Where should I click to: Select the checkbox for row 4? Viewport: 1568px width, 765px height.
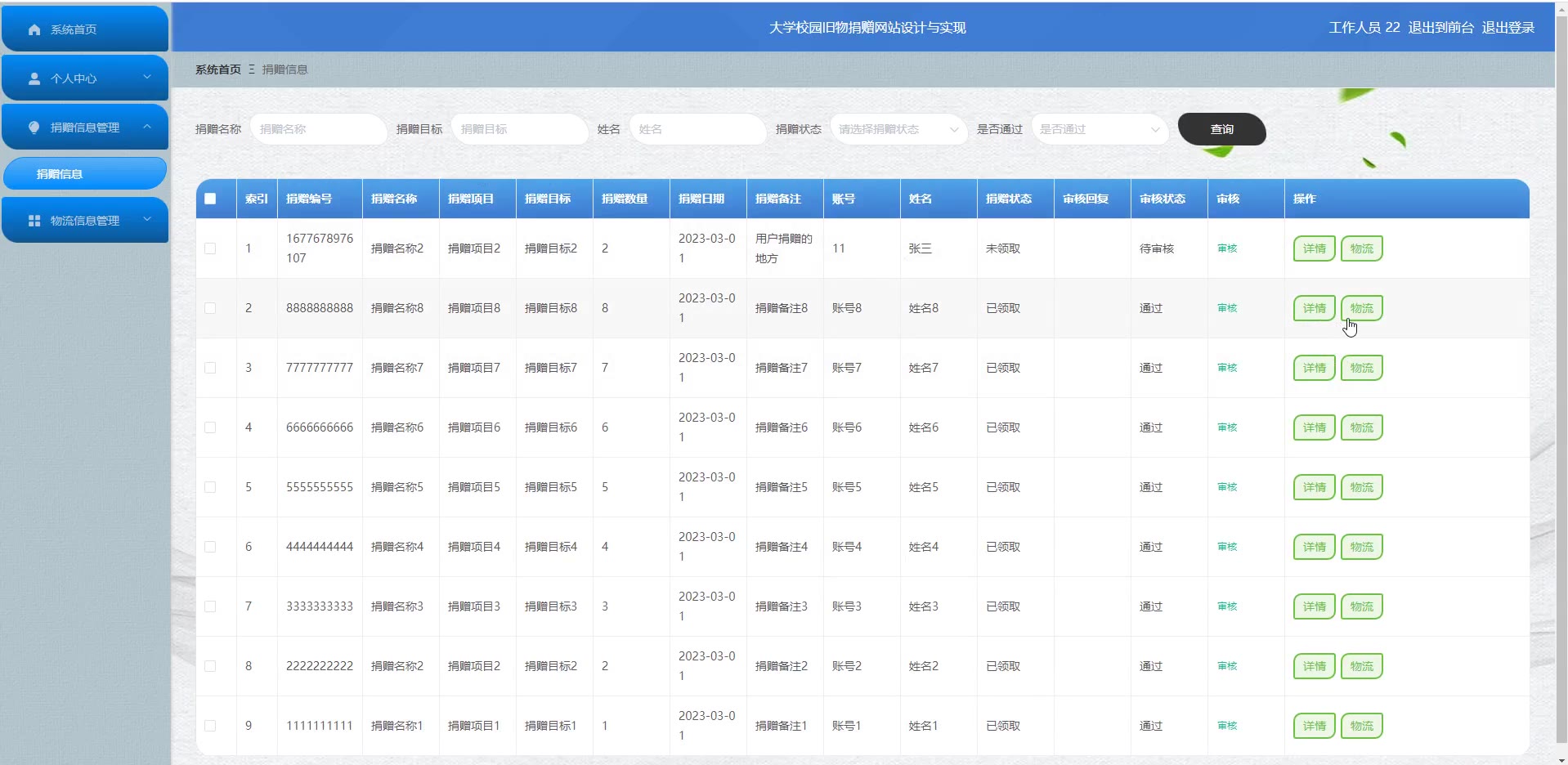210,427
